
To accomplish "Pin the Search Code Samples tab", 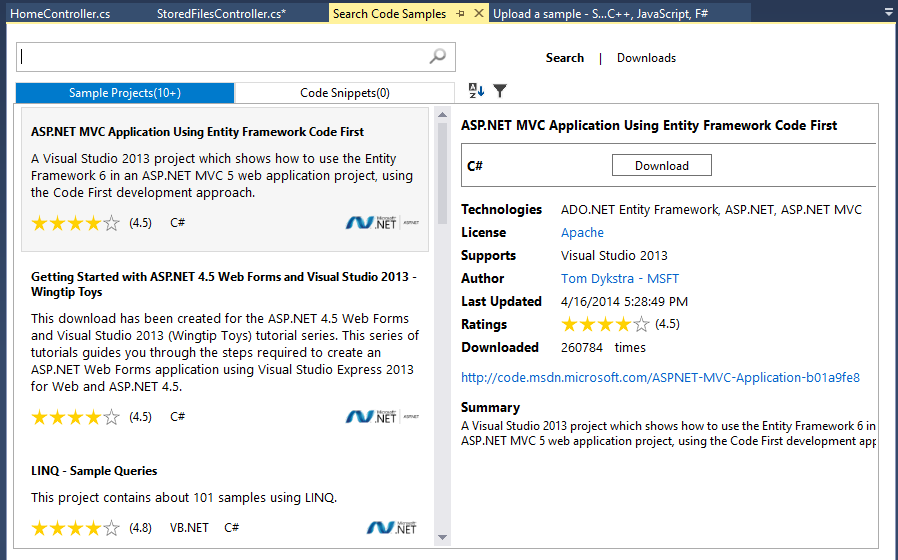I will point(460,14).
